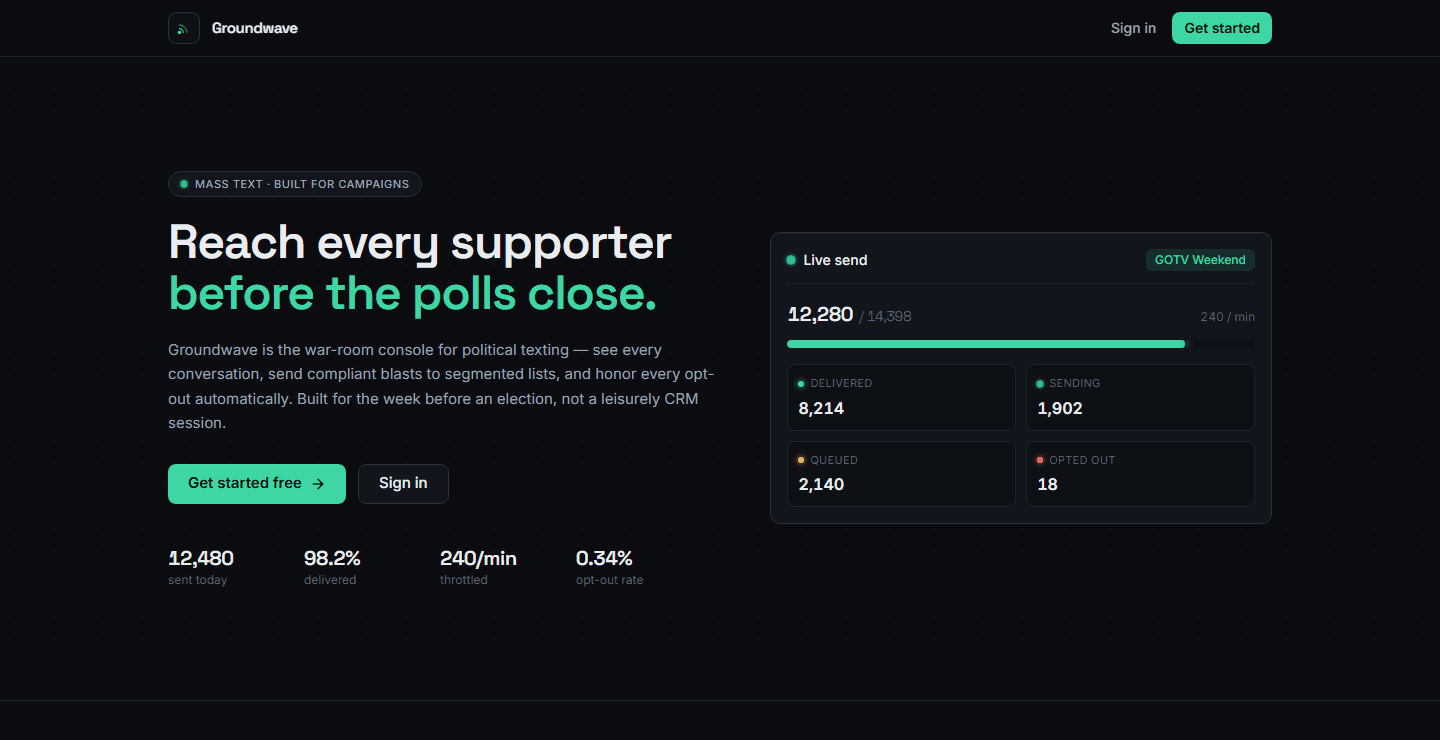The height and width of the screenshot is (740, 1440).
Task: Click the 12,480 sent today stat
Action: pyautogui.click(x=201, y=567)
